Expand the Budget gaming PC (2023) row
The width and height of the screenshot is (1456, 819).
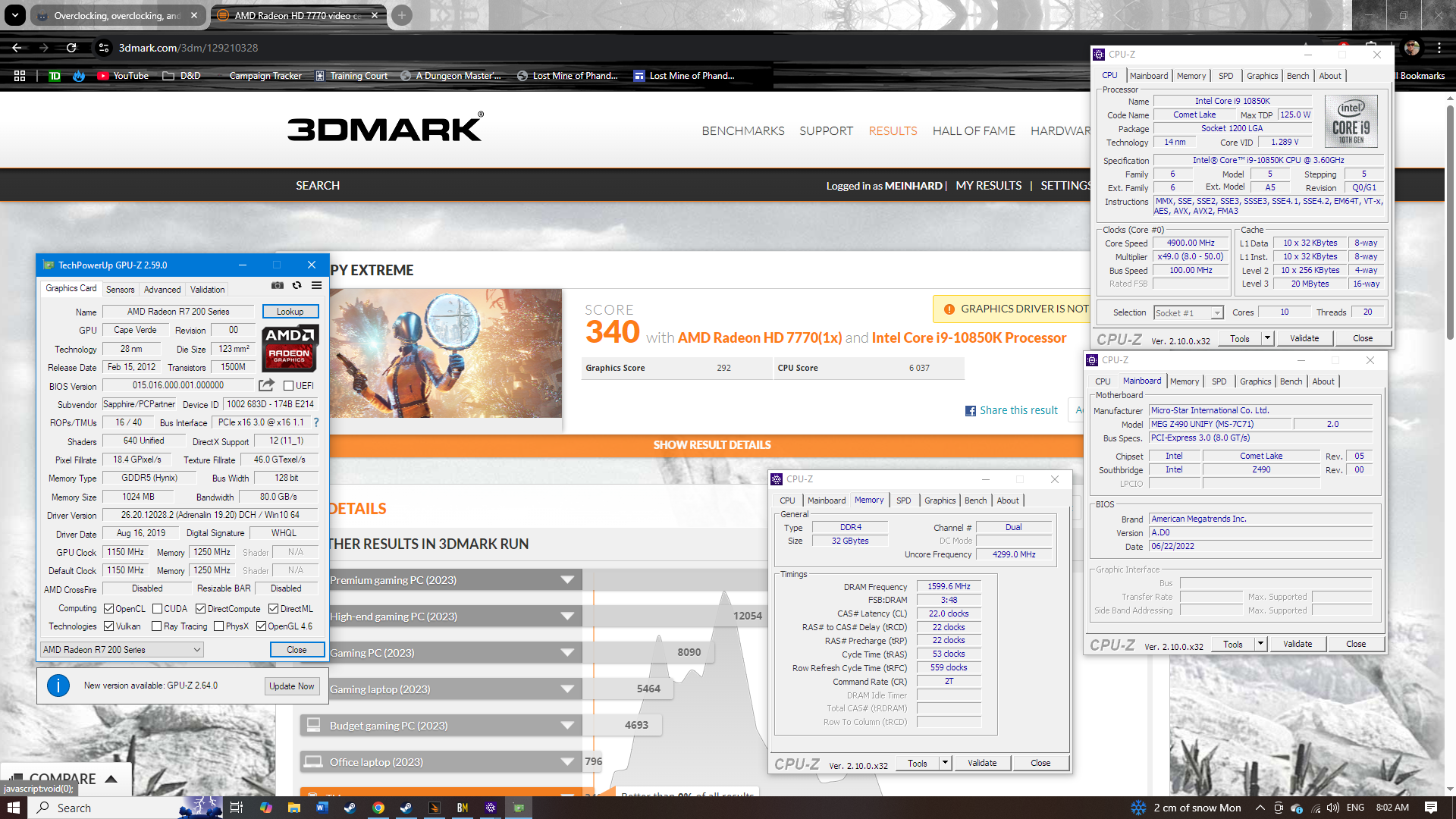[567, 726]
